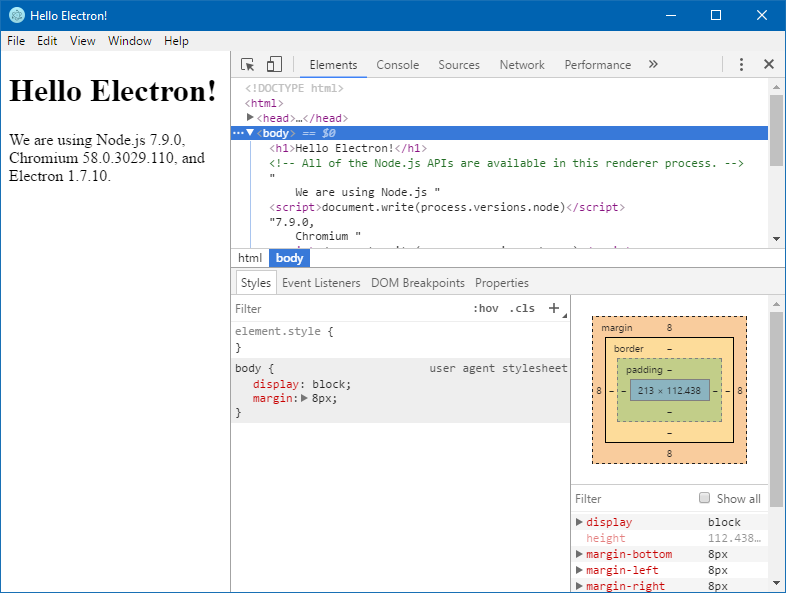Select body in the breadcrumb bar
Screen dimensions: 786x593
coord(289,258)
